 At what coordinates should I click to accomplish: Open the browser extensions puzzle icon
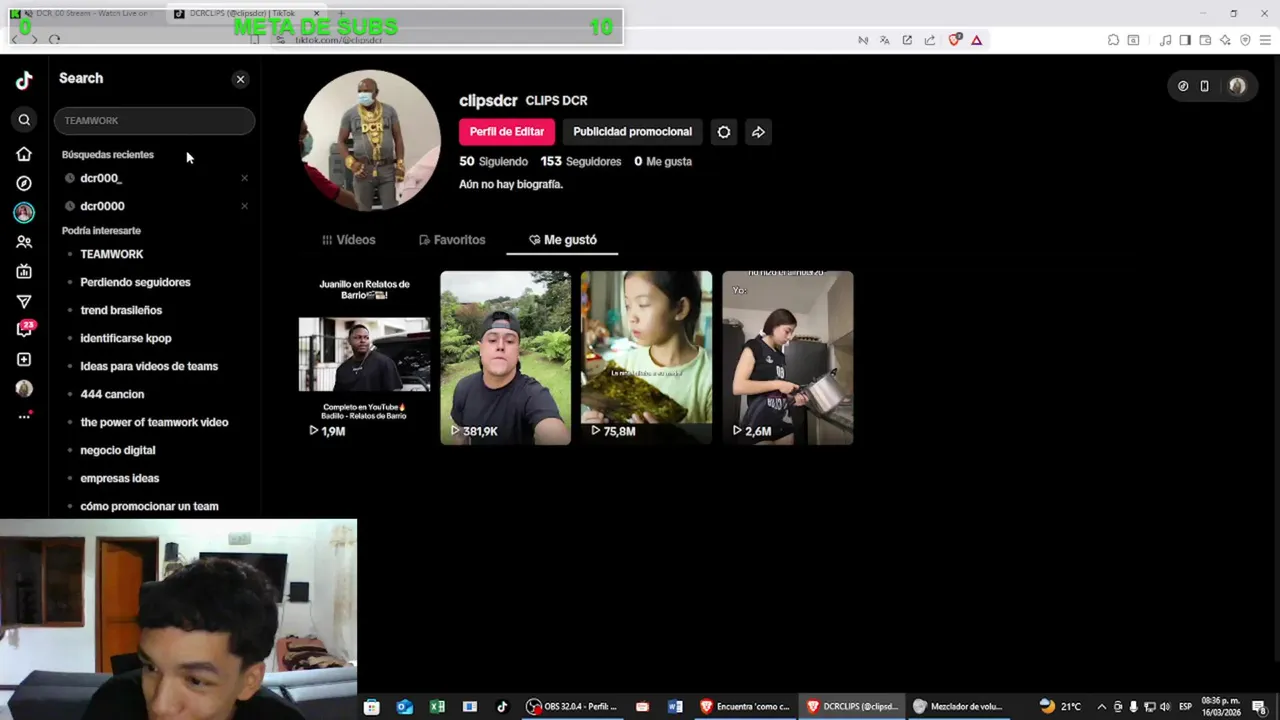pos(1113,40)
